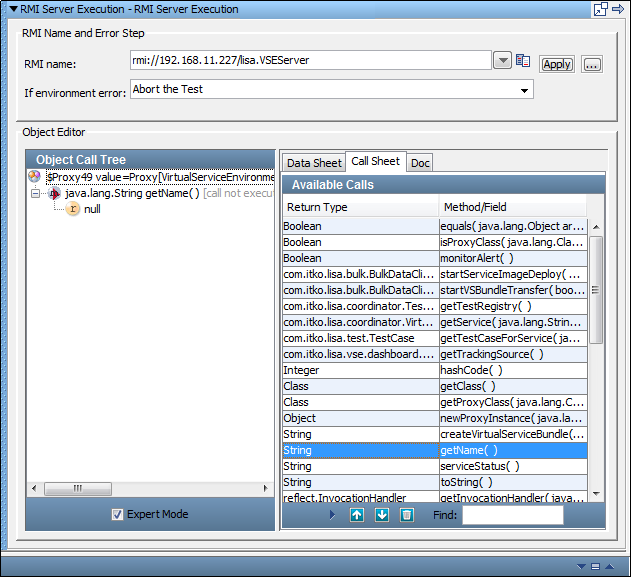
Task: Select the isProxyClass( java.lang.Cla... row
Action: [435, 242]
